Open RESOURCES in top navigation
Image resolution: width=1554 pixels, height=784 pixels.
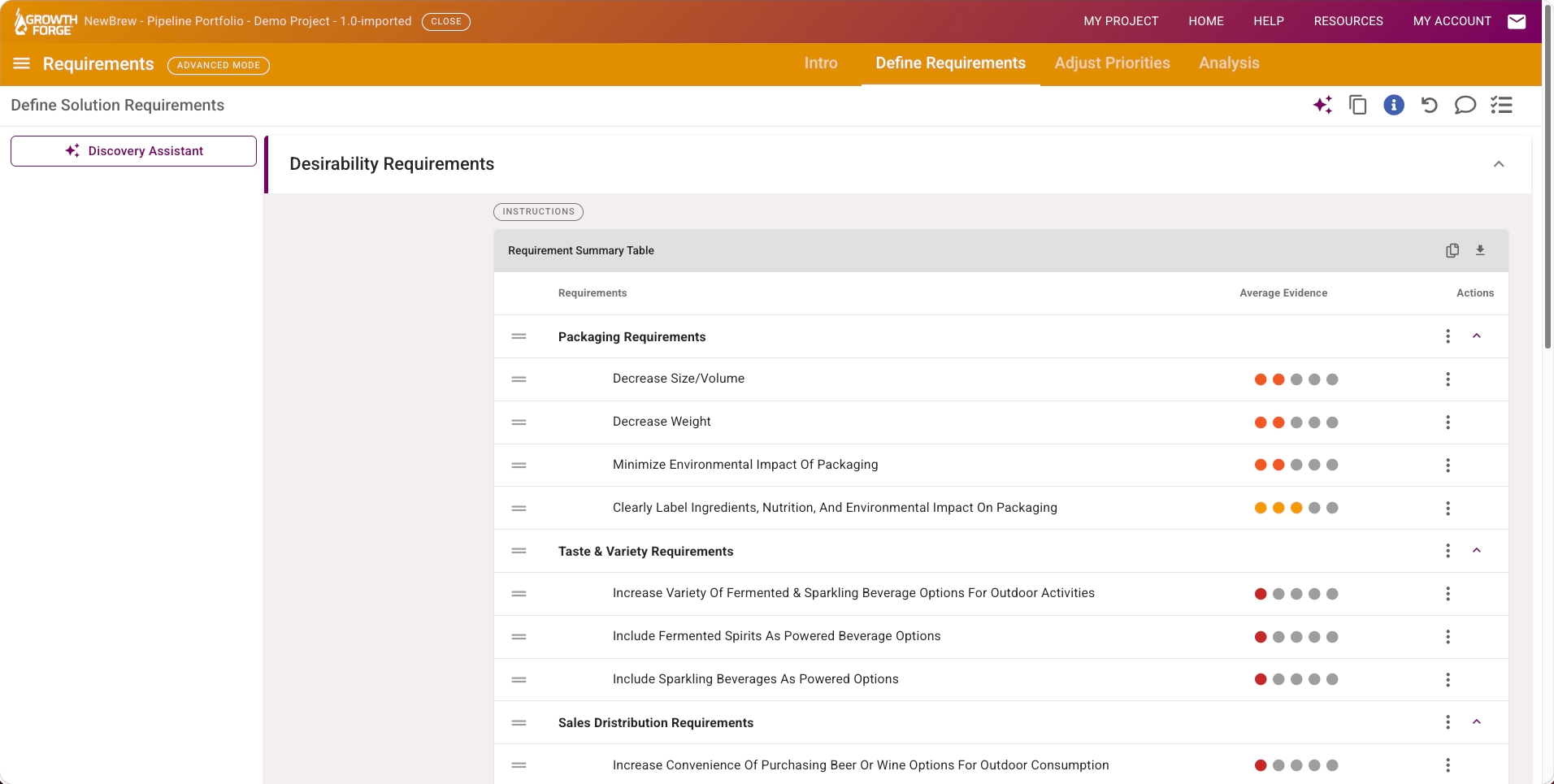click(x=1348, y=21)
